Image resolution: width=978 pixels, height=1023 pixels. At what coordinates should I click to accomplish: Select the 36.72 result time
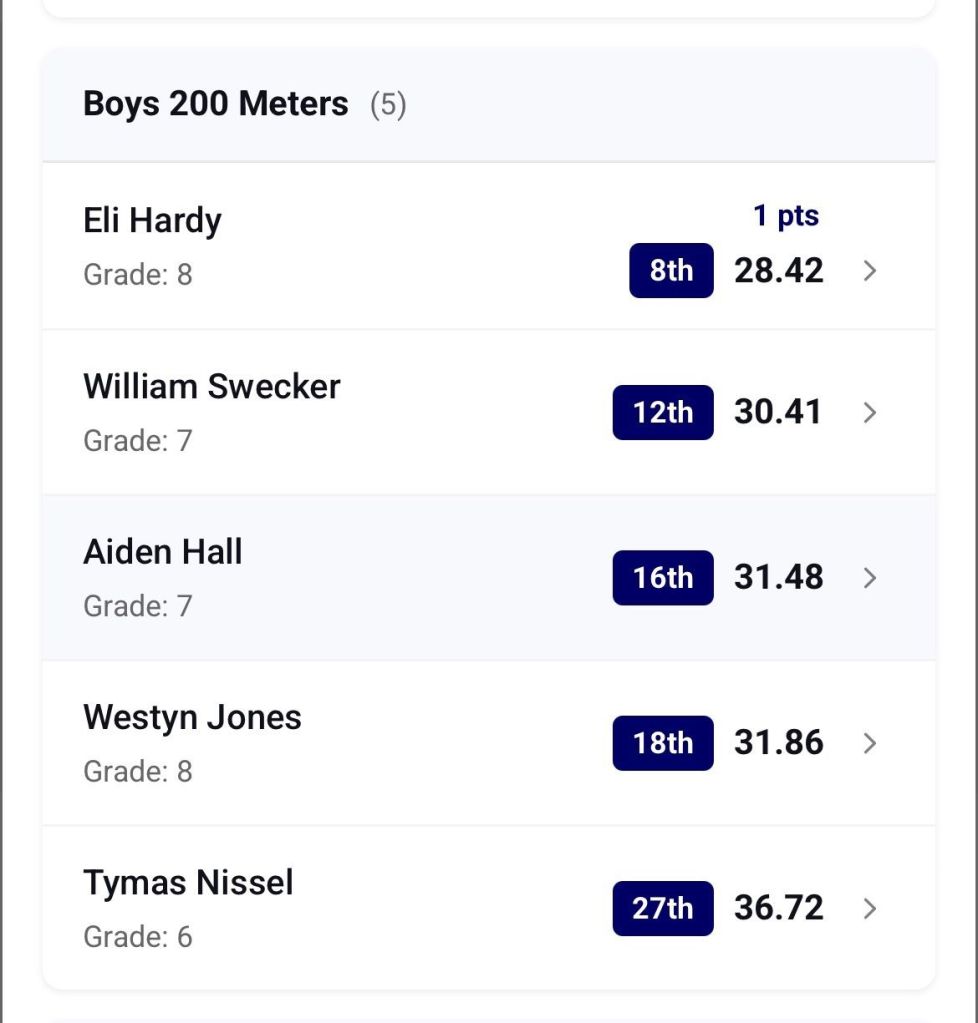pyautogui.click(x=779, y=908)
